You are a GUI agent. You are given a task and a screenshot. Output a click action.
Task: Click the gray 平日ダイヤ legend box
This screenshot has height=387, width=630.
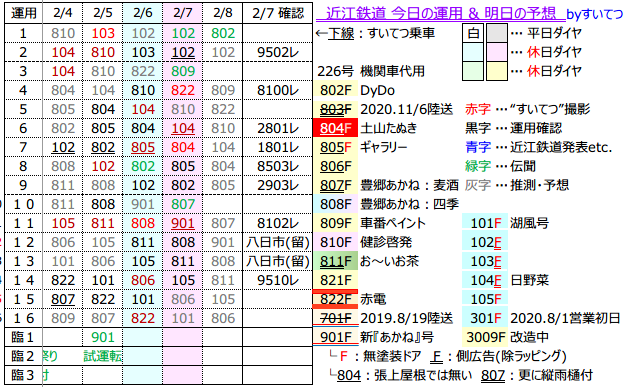pos(497,33)
